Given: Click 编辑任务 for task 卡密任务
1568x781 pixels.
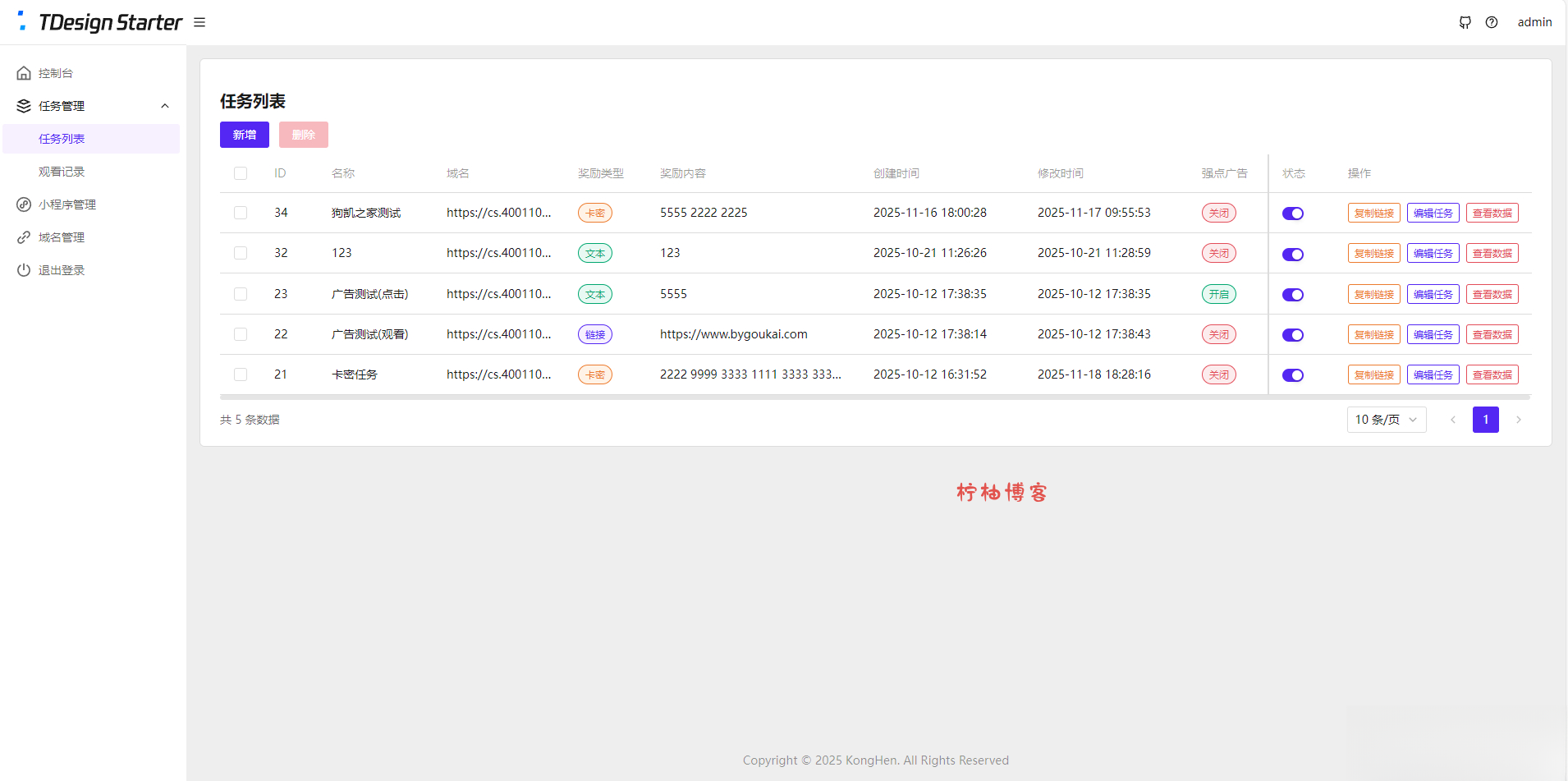Looking at the screenshot, I should (1433, 374).
